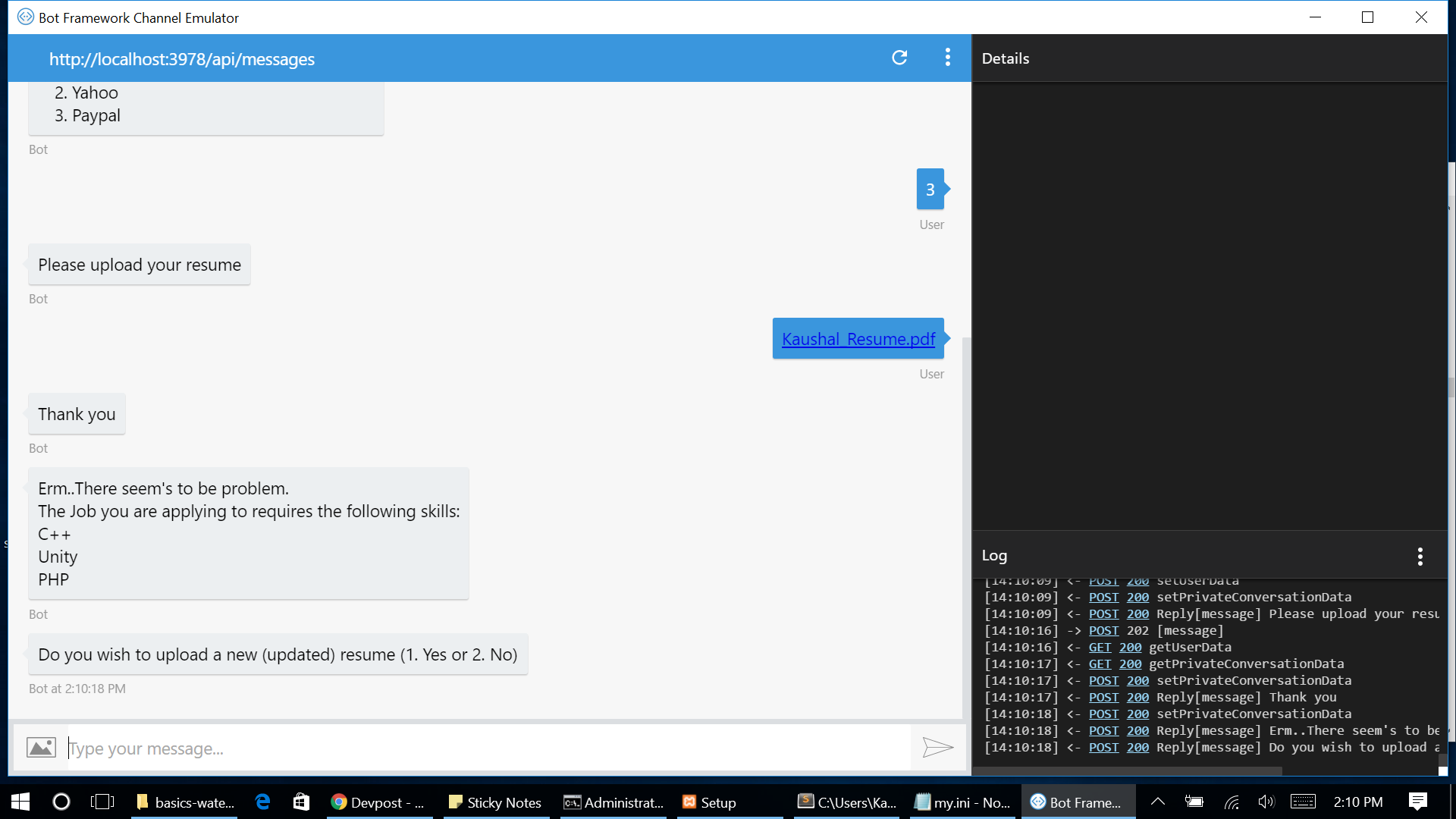Switch to Devpost Chrome taskbar window
This screenshot has height=819, width=1456.
378,802
